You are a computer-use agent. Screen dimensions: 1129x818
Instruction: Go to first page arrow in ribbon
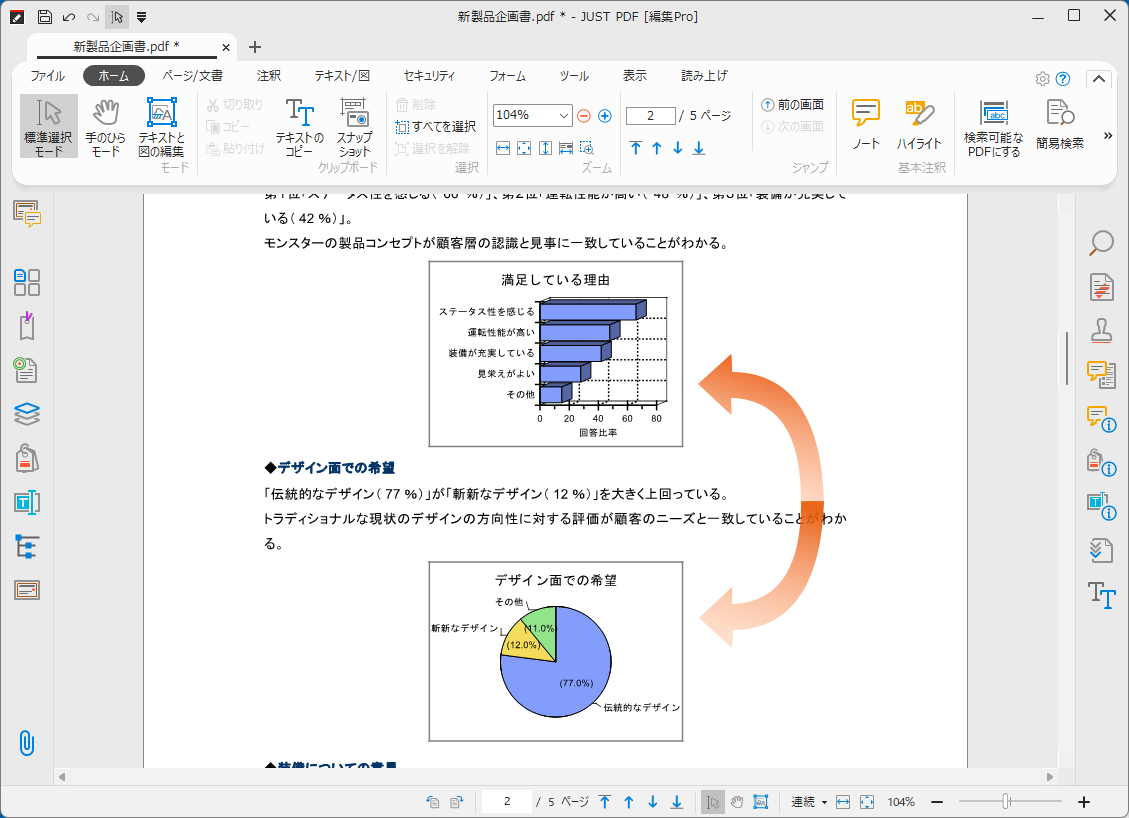click(x=635, y=148)
